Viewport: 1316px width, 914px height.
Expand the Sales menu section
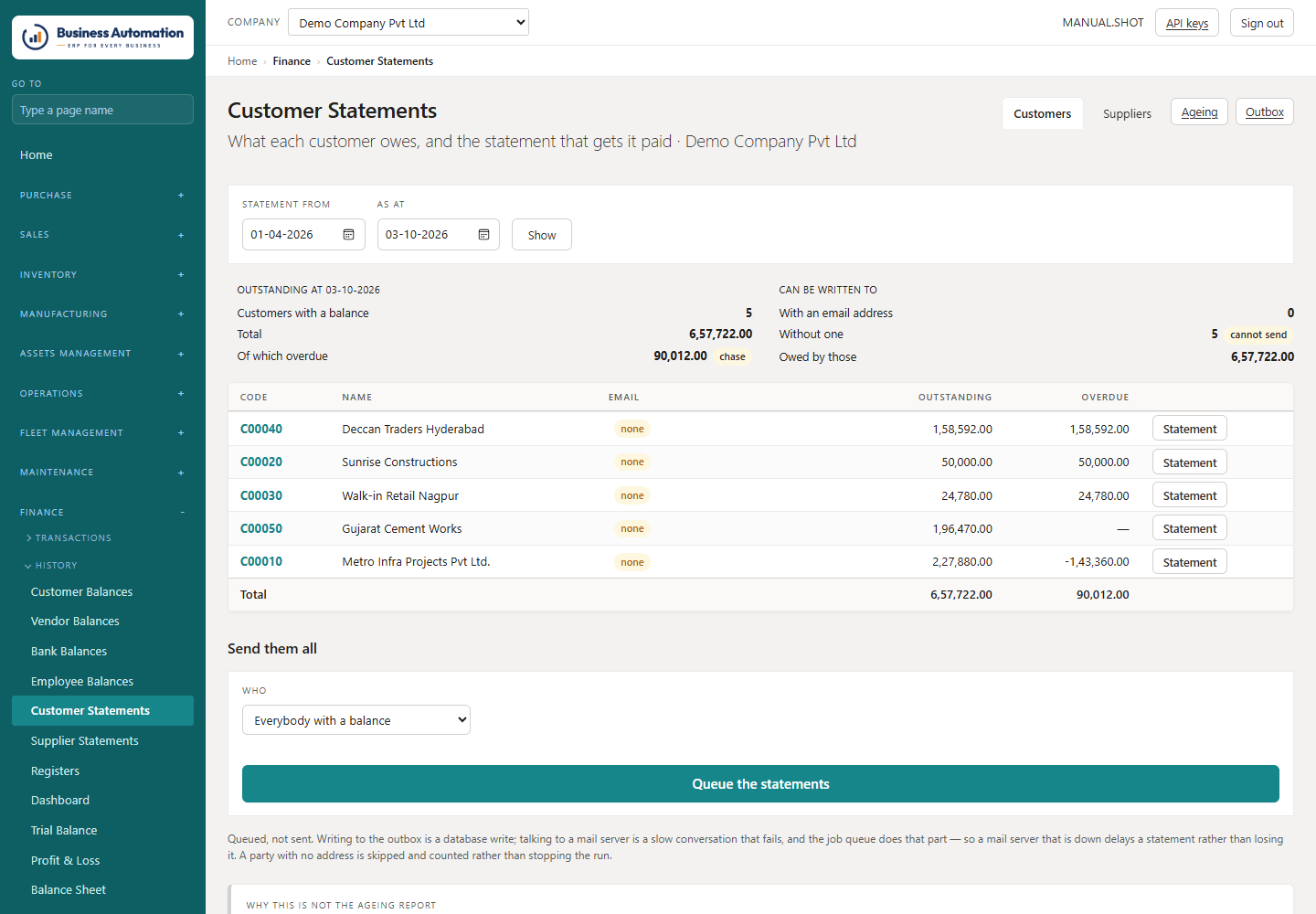click(102, 235)
